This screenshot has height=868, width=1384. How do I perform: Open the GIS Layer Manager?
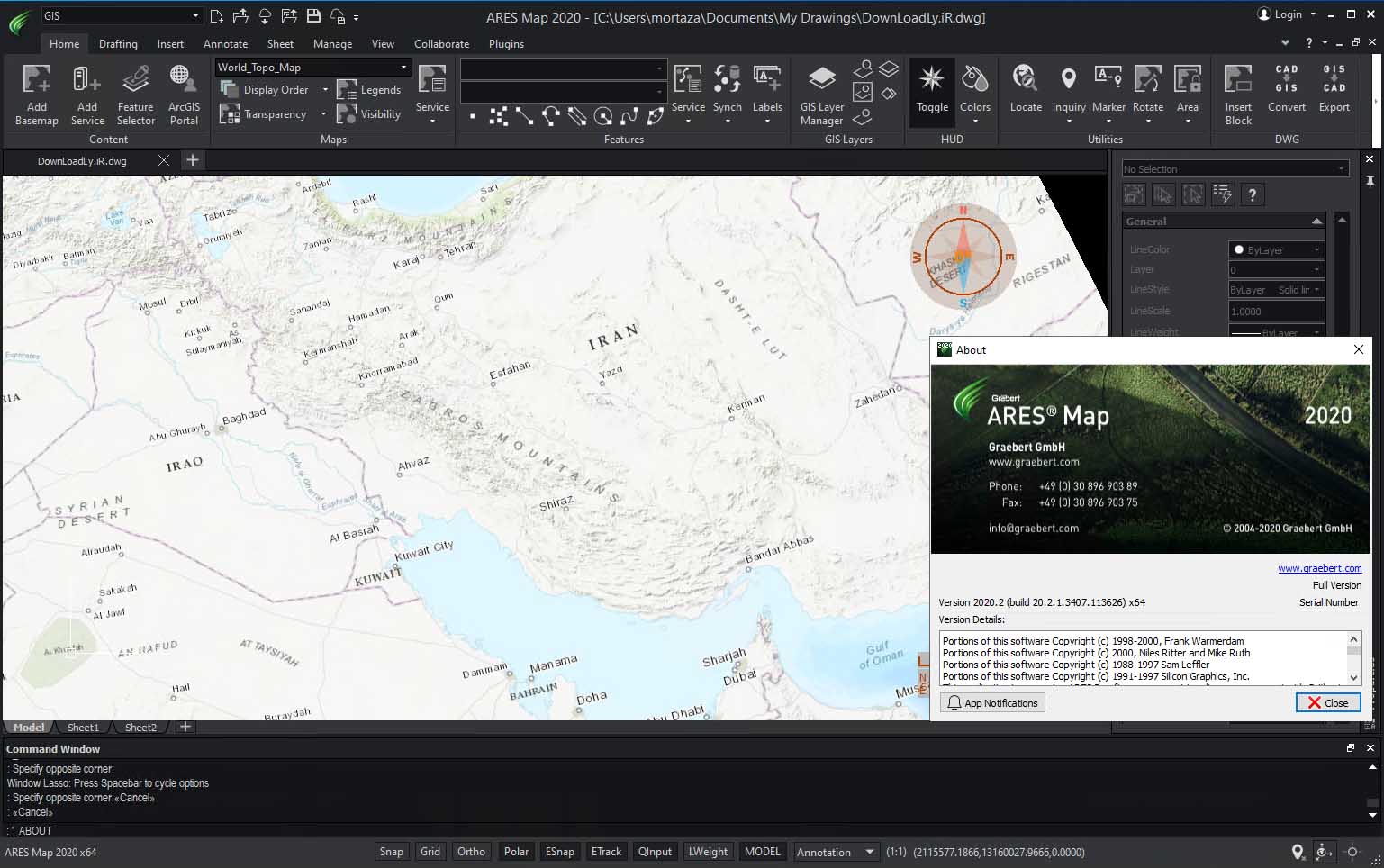click(821, 94)
